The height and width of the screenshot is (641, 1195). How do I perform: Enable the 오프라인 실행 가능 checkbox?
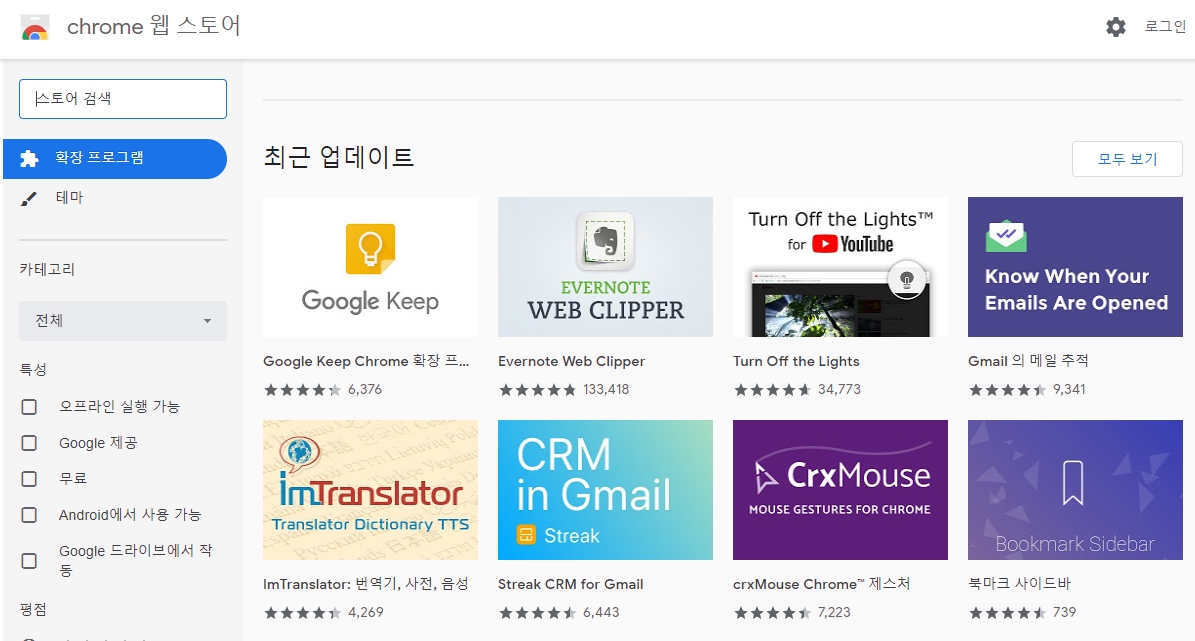click(29, 407)
